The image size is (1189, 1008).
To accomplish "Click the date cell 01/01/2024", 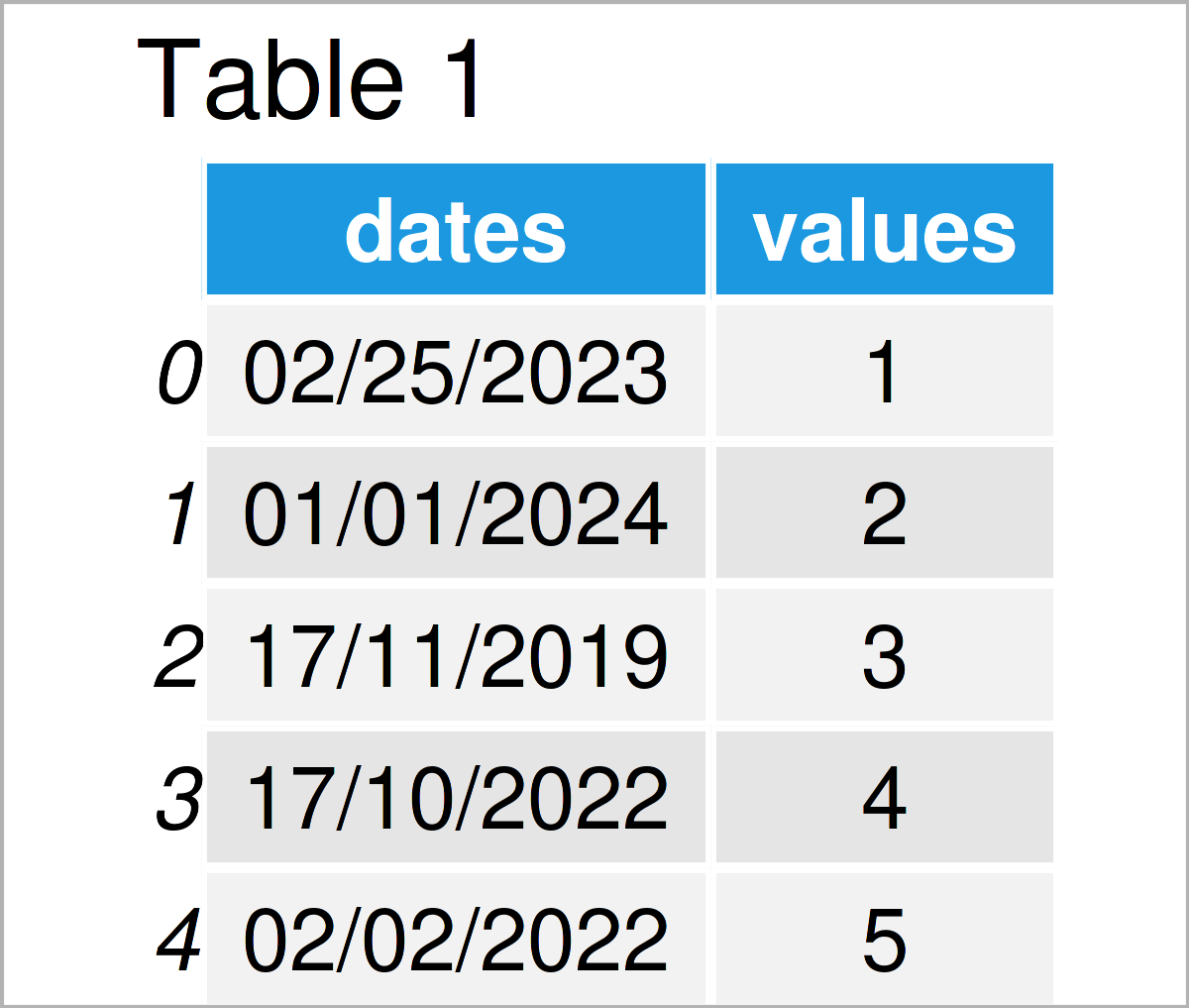I will click(456, 512).
